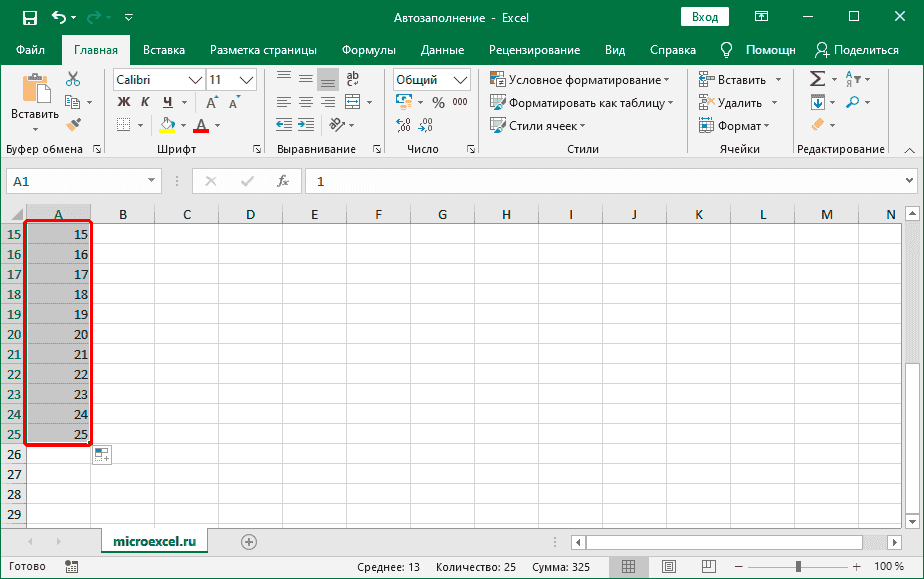Click the Insert Function fx icon
Image resolution: width=924 pixels, height=579 pixels.
point(283,181)
